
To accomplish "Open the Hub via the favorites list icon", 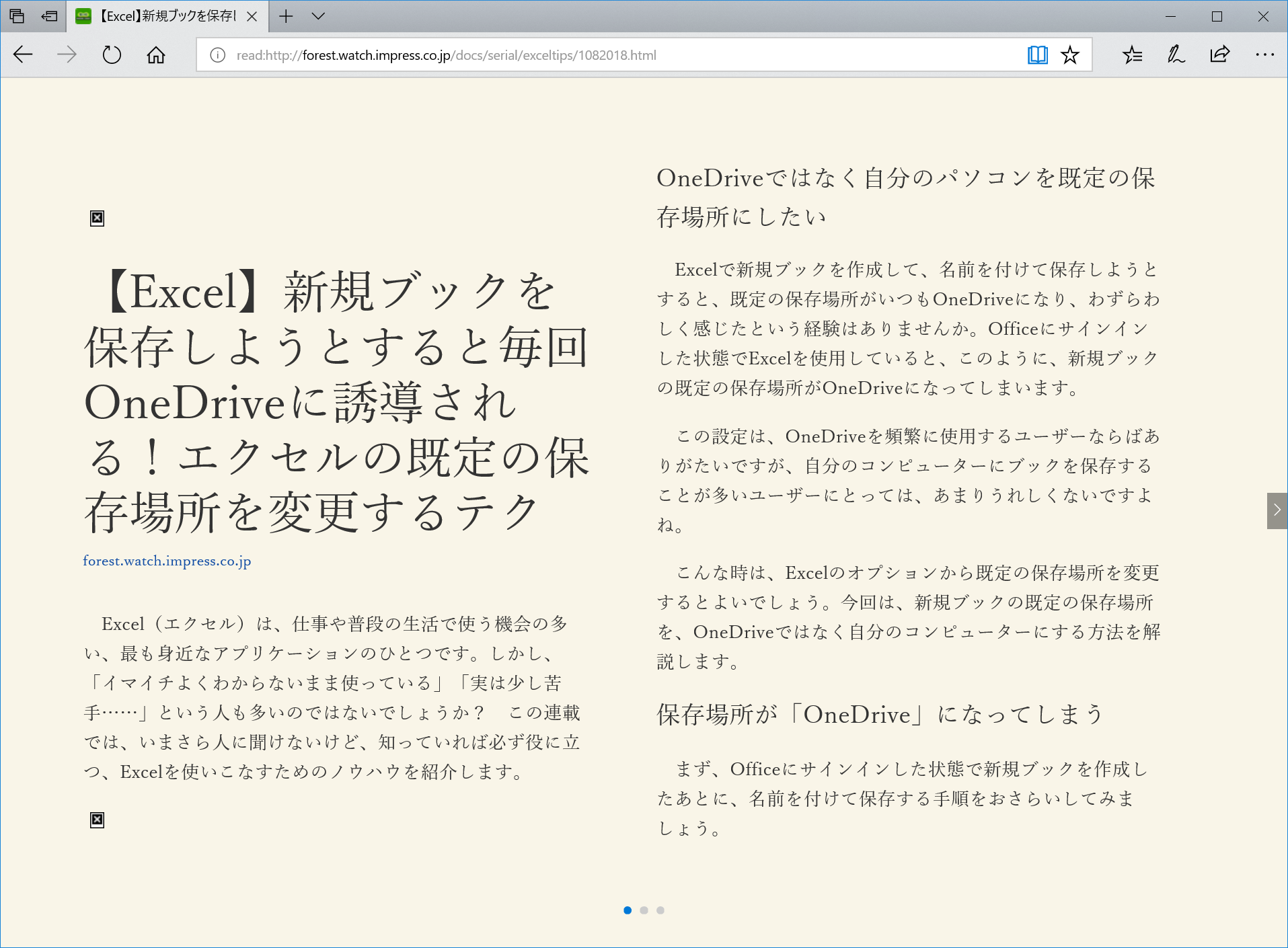I will tap(1133, 54).
